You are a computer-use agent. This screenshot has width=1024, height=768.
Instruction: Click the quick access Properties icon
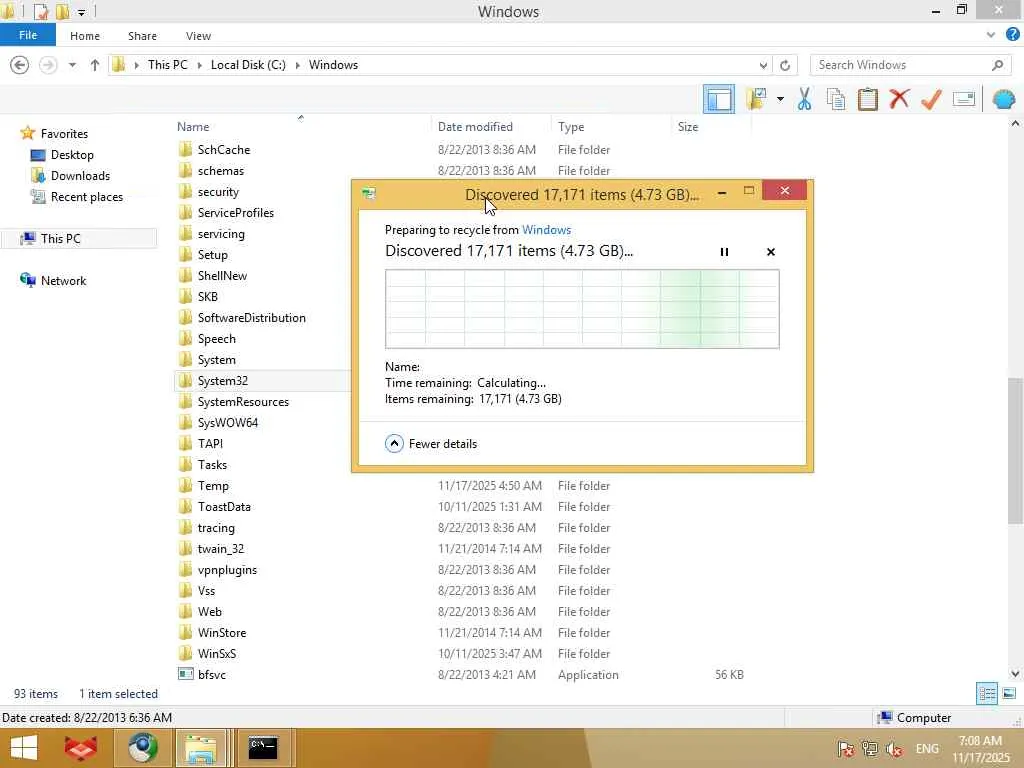[41, 12]
